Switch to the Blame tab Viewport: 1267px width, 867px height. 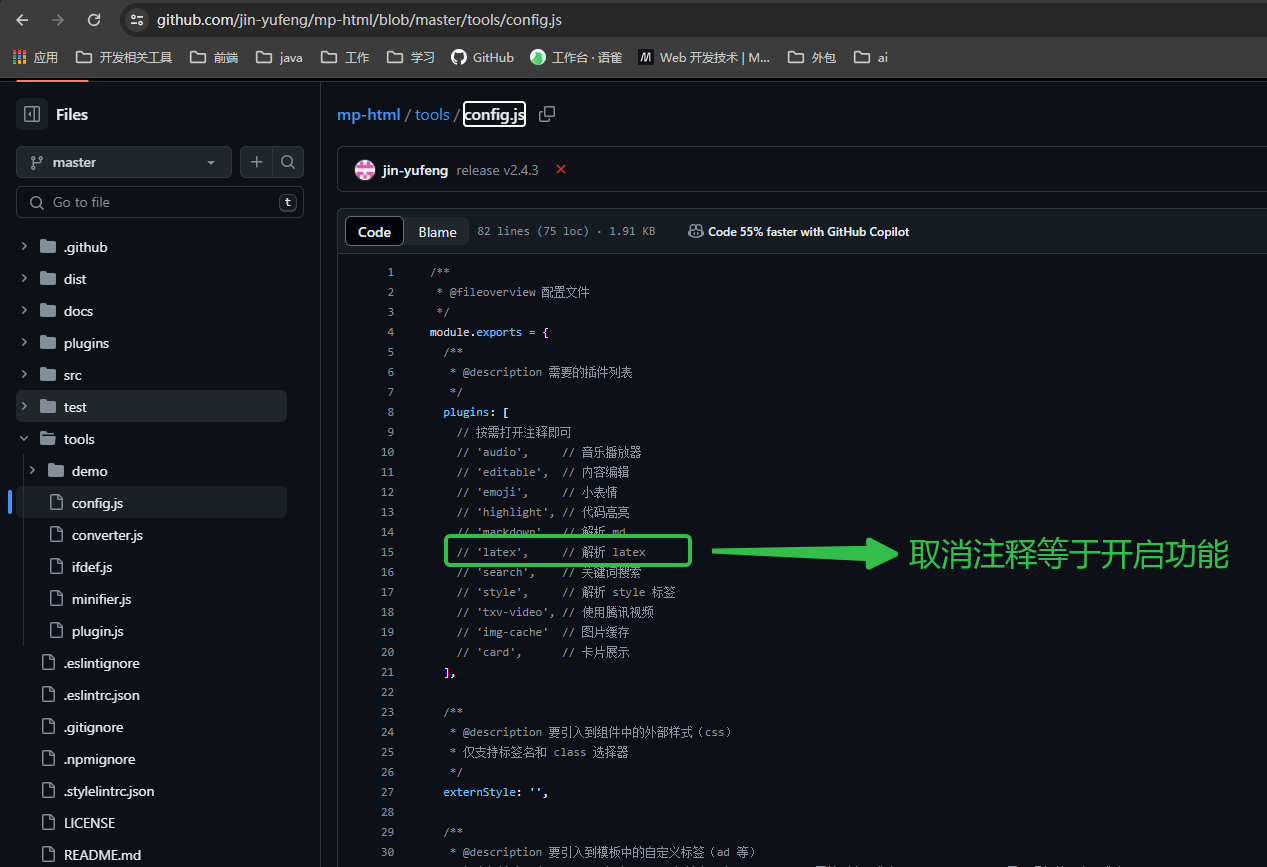pyautogui.click(x=437, y=231)
